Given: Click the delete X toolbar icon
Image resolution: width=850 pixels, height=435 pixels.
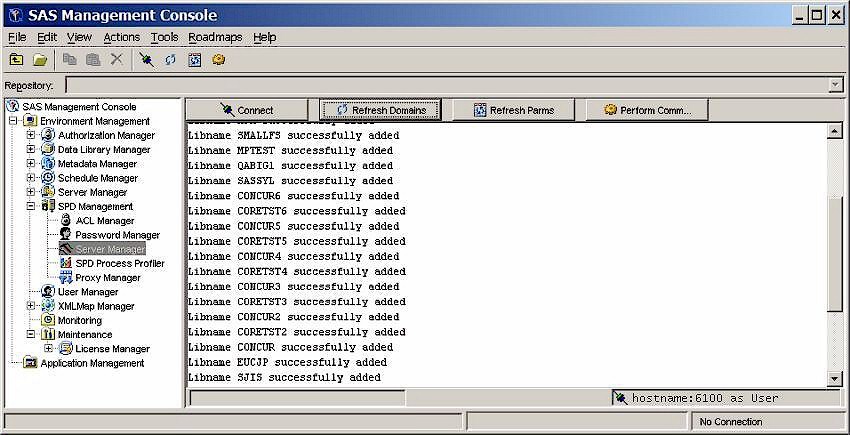Looking at the screenshot, I should pyautogui.click(x=117, y=60).
